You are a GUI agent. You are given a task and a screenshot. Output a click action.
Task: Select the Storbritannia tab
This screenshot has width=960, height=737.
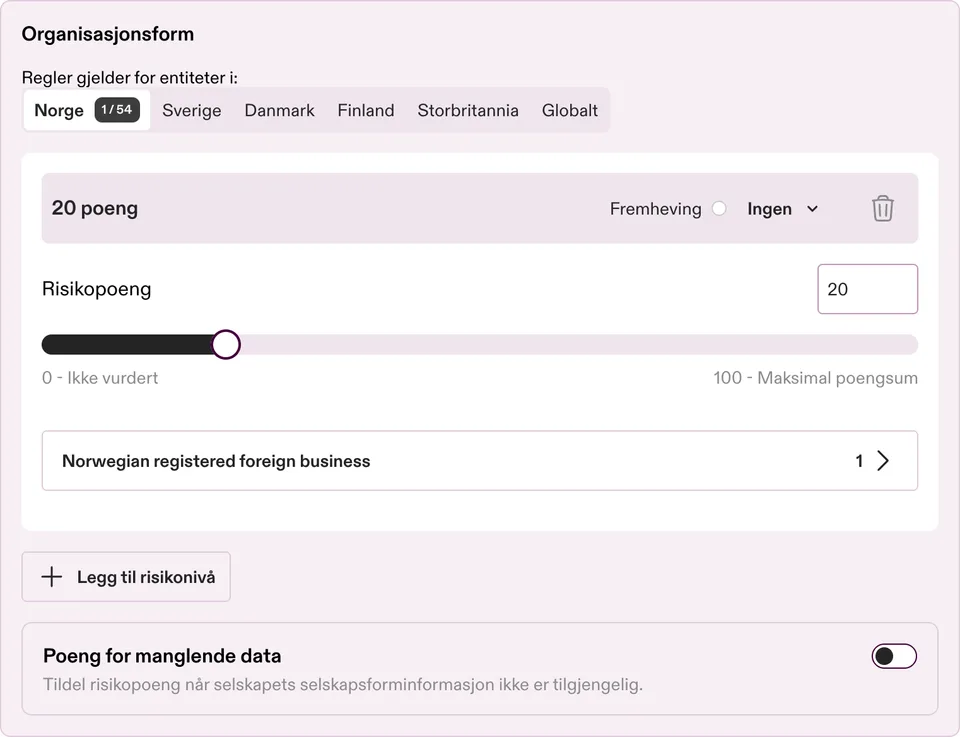[x=468, y=110]
